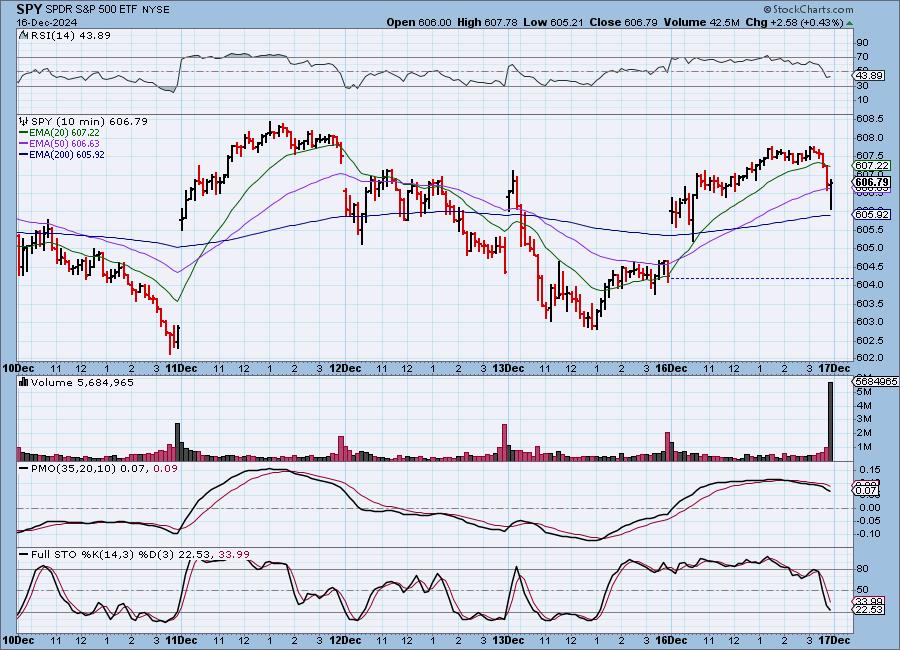Click the candlestick icon beside SPY (10 min)

(x=24, y=121)
